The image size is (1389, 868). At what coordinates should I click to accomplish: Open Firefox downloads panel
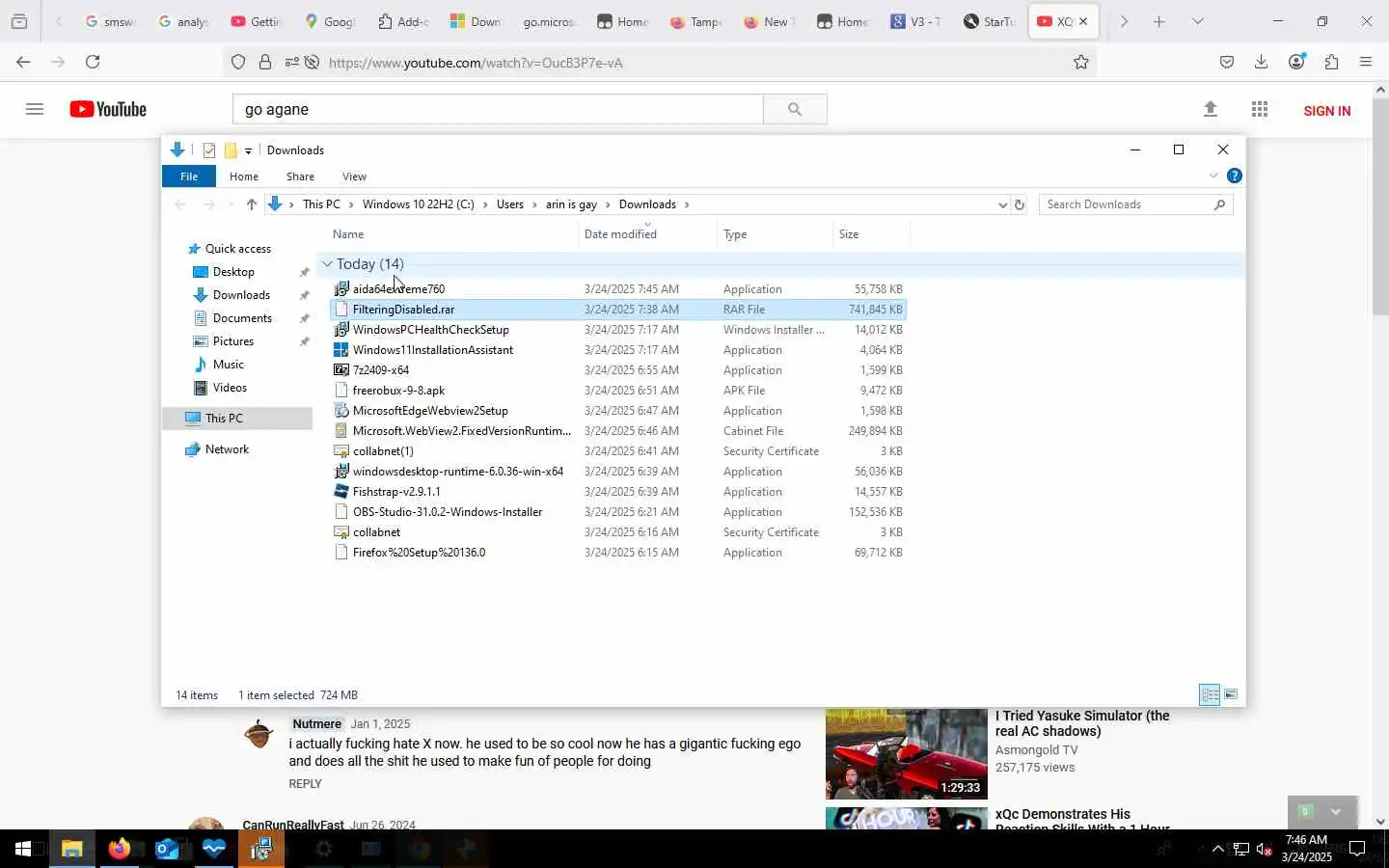(1261, 62)
